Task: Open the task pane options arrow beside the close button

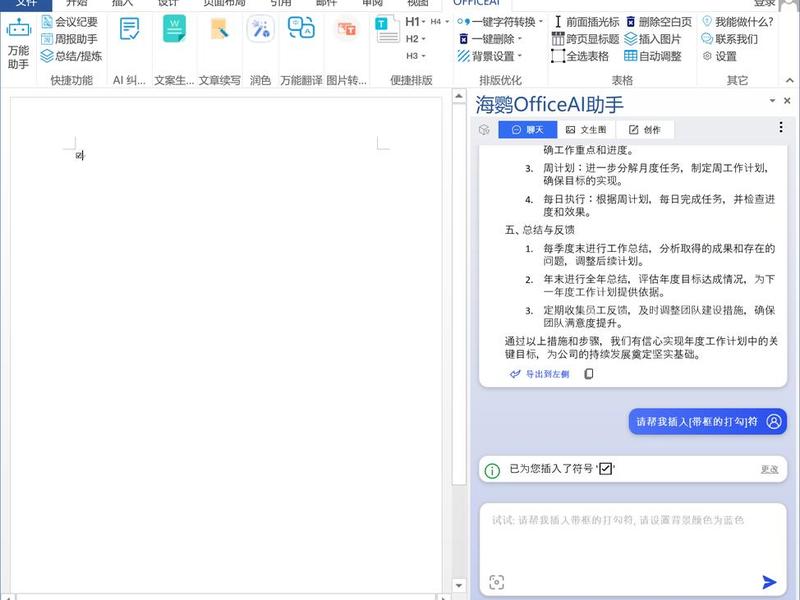Action: coord(772,101)
